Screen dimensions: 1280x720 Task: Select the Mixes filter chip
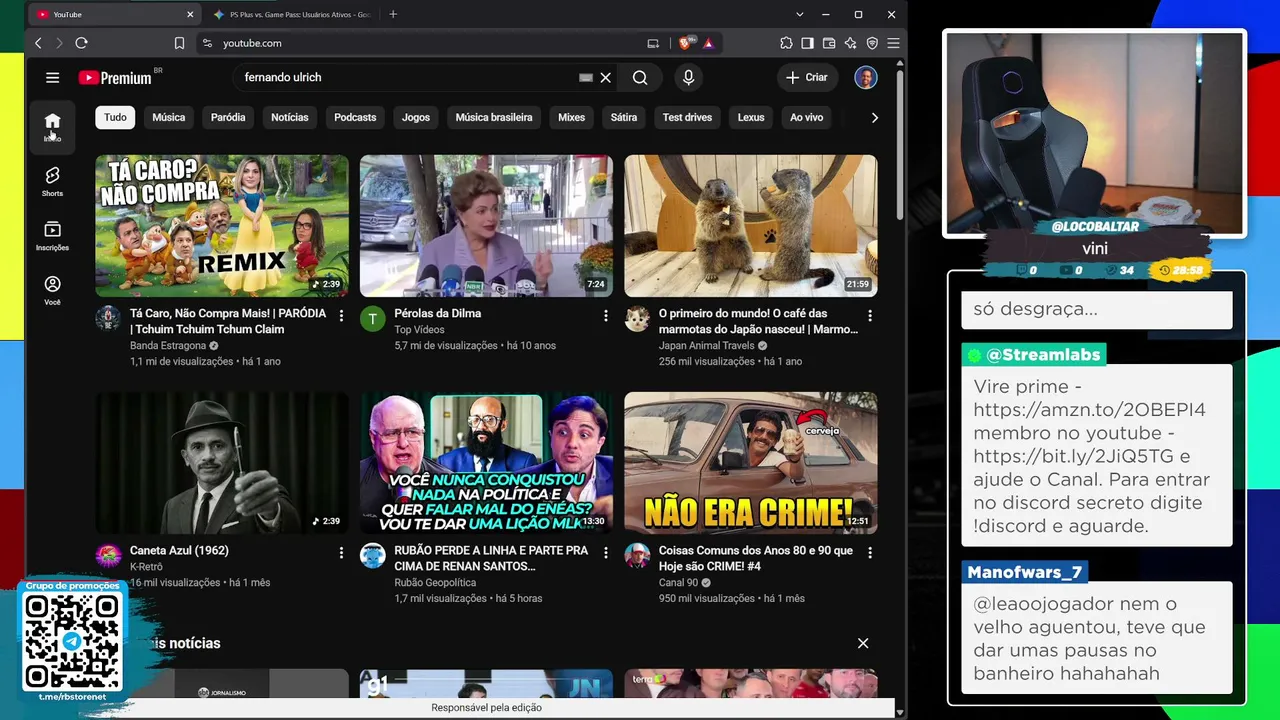[x=571, y=118]
